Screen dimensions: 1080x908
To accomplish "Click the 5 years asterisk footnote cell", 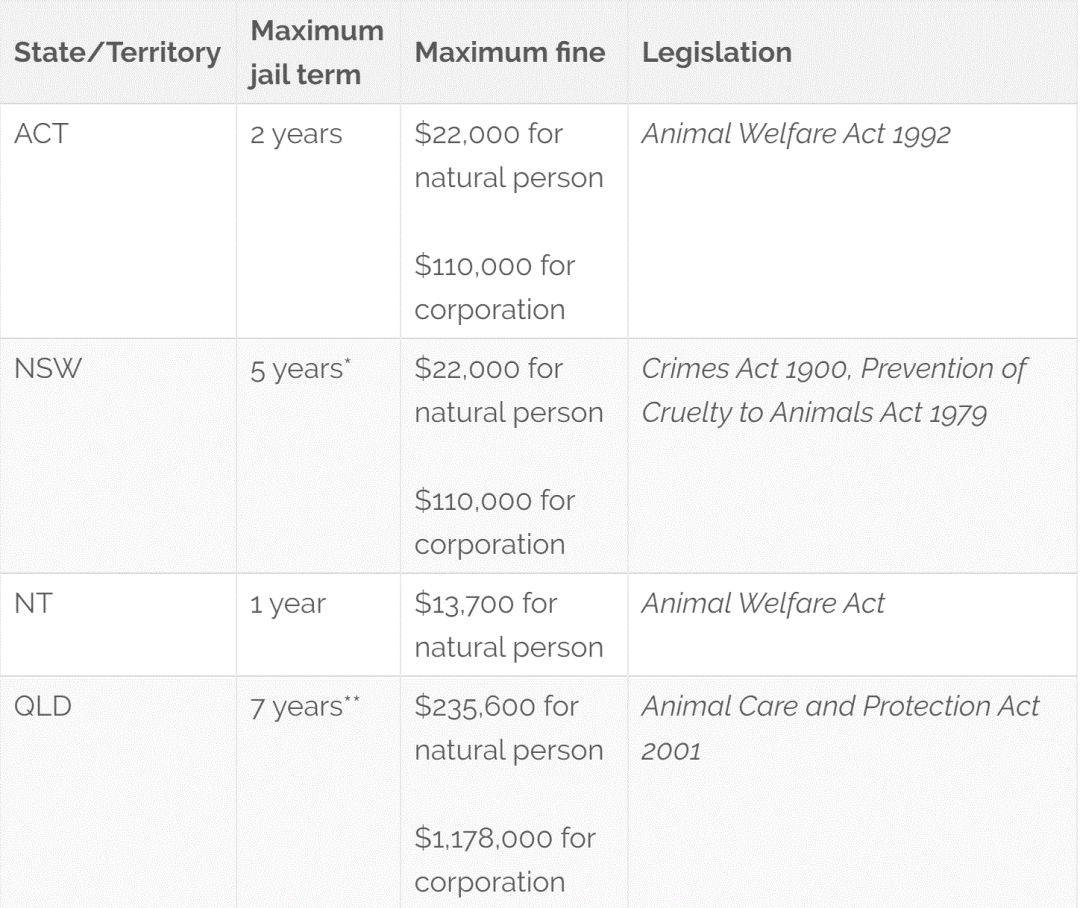I will [x=300, y=369].
